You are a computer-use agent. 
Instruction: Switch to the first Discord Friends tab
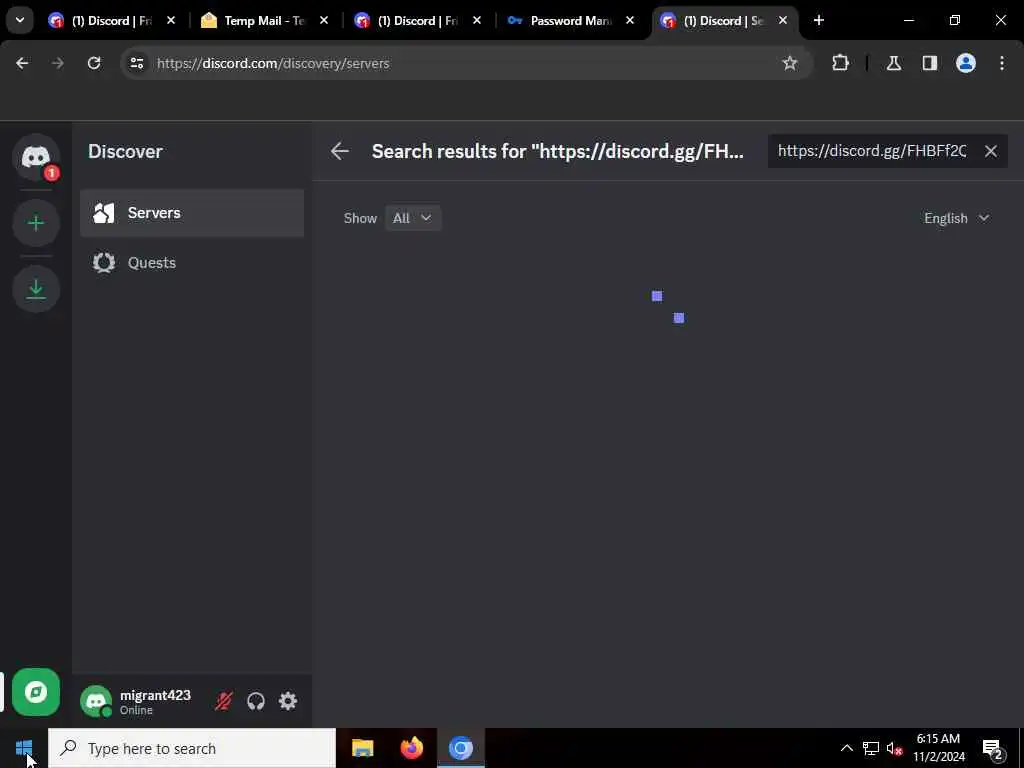coord(111,21)
